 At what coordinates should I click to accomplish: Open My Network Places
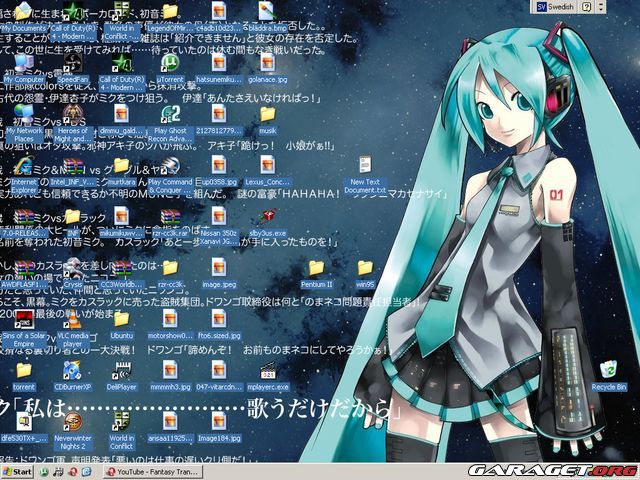[x=24, y=115]
